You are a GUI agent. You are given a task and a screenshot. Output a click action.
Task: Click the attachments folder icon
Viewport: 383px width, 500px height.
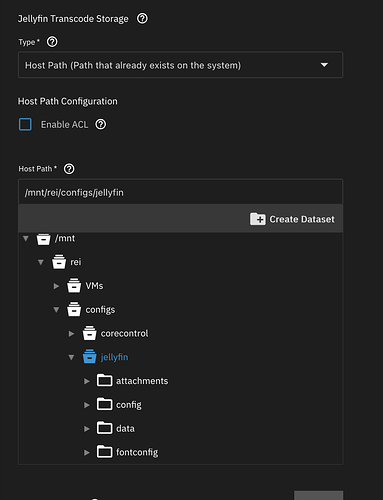(x=104, y=380)
